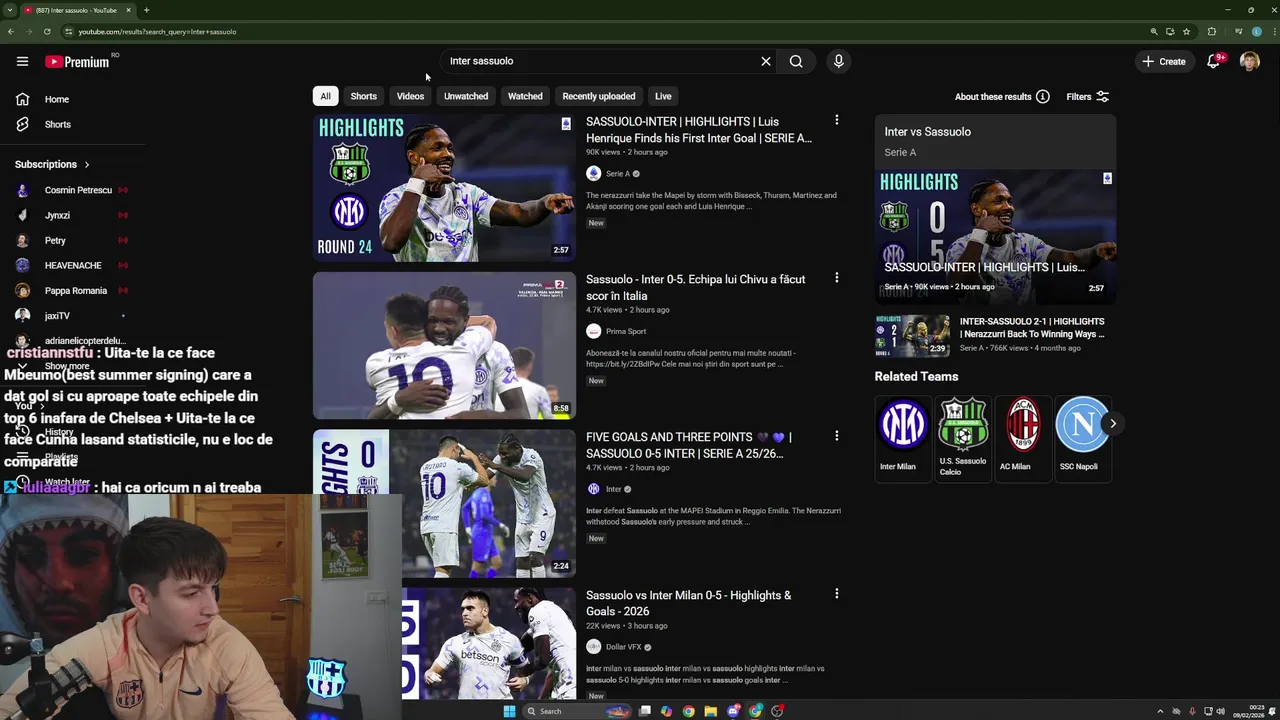
Task: Submit search with the magnifier button
Action: (x=796, y=61)
